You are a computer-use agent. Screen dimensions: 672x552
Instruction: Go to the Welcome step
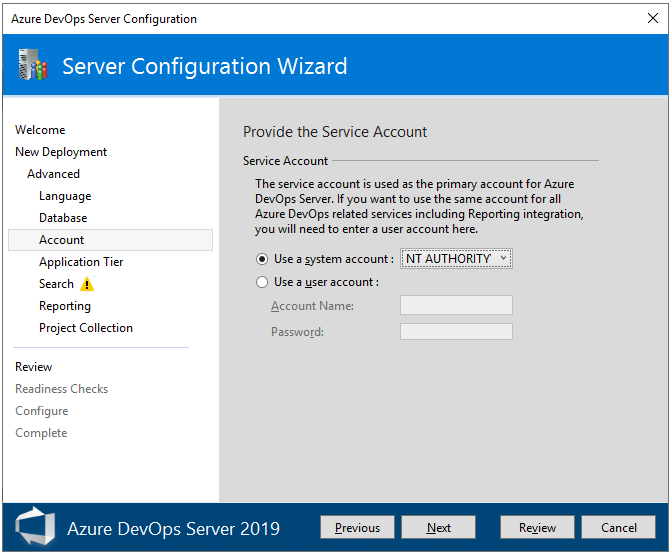(40, 130)
